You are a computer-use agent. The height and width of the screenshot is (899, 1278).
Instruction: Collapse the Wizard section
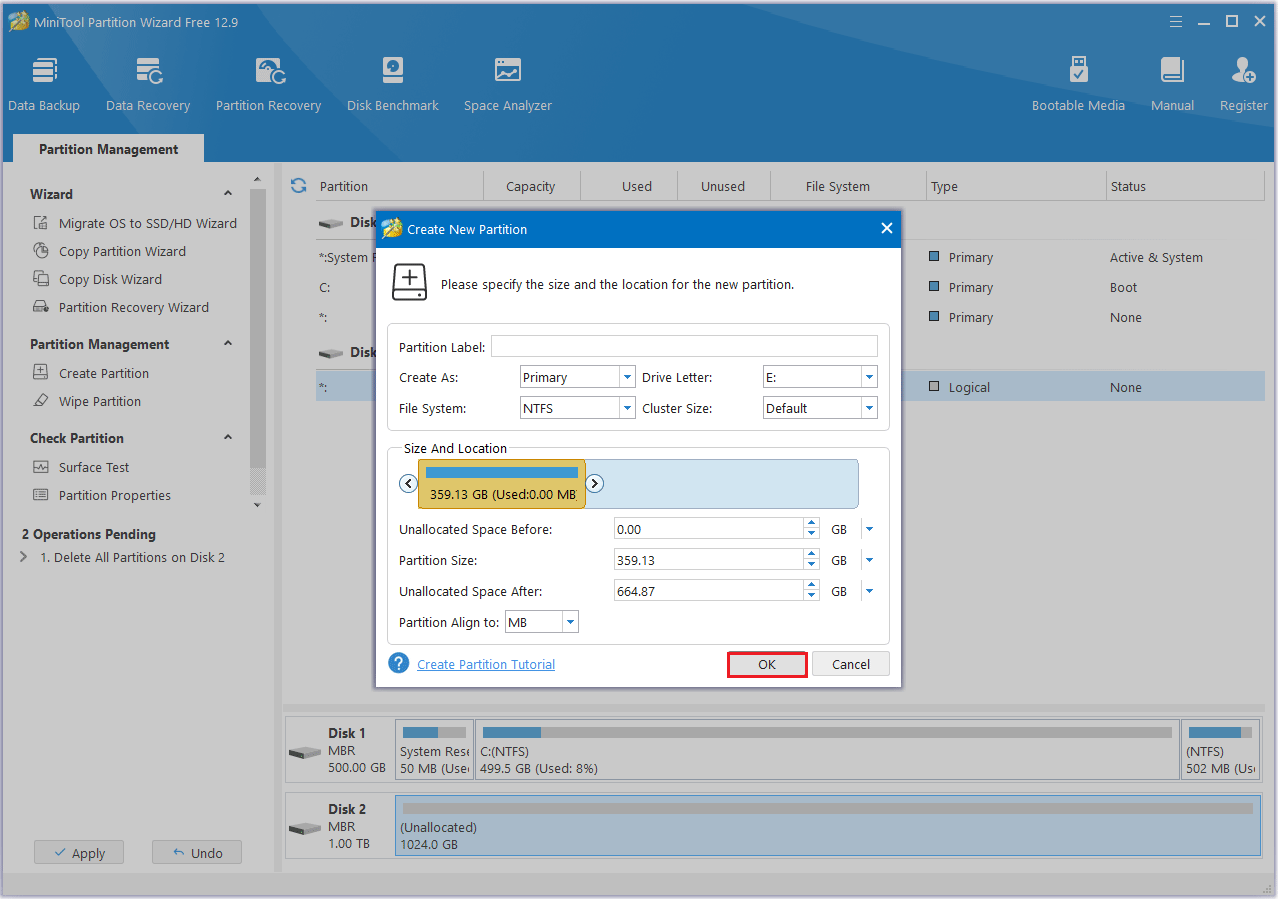click(x=228, y=194)
